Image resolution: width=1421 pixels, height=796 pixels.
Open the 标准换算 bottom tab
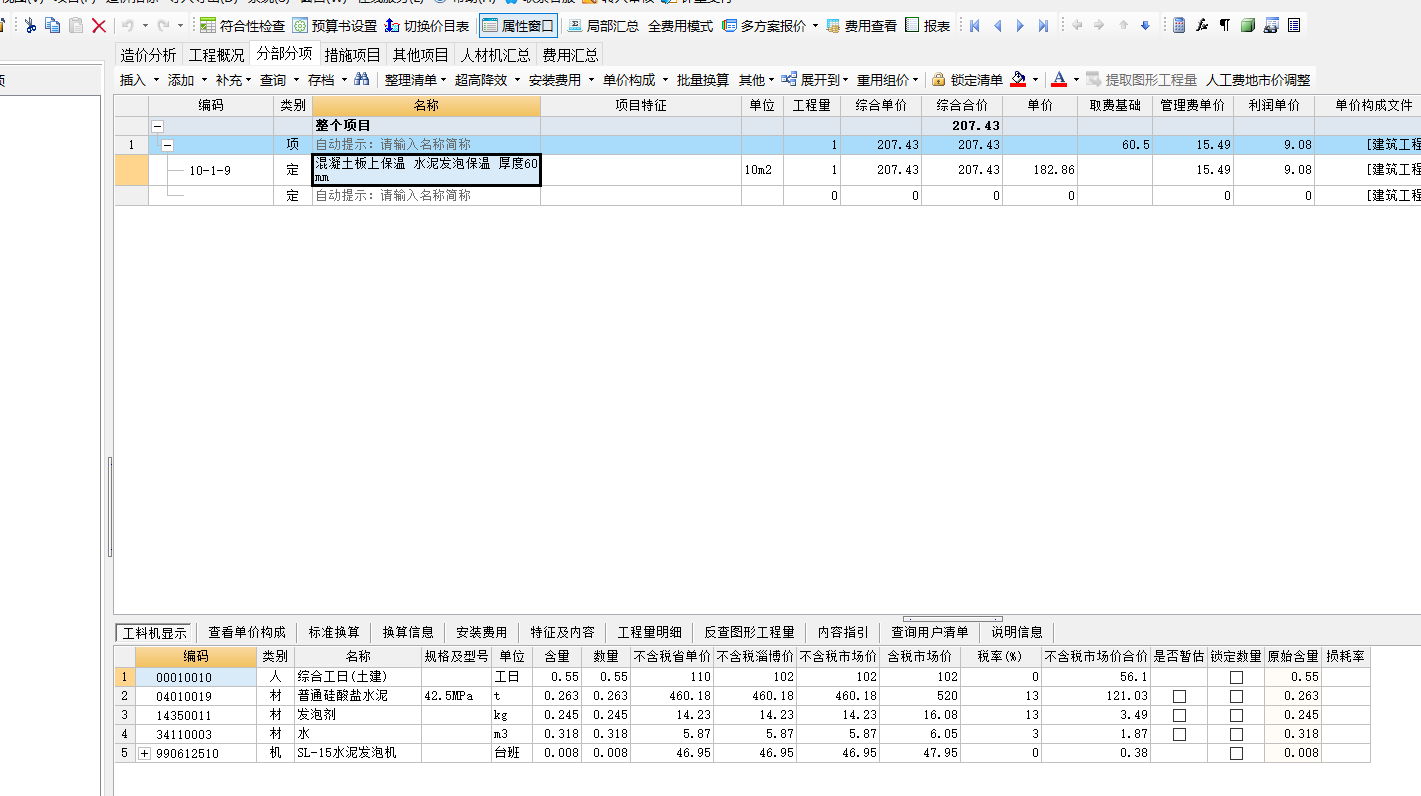click(334, 632)
